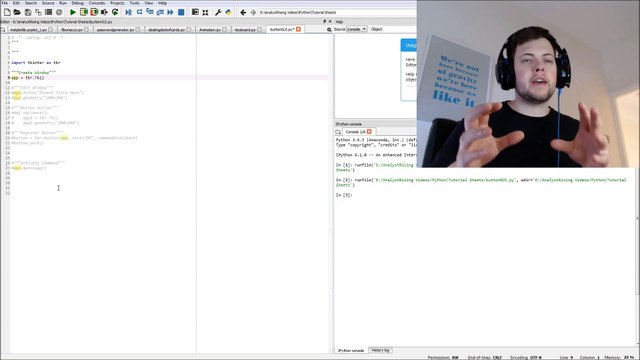Start debugging the file
Screen dimensions: 640x360
(x=128, y=12)
